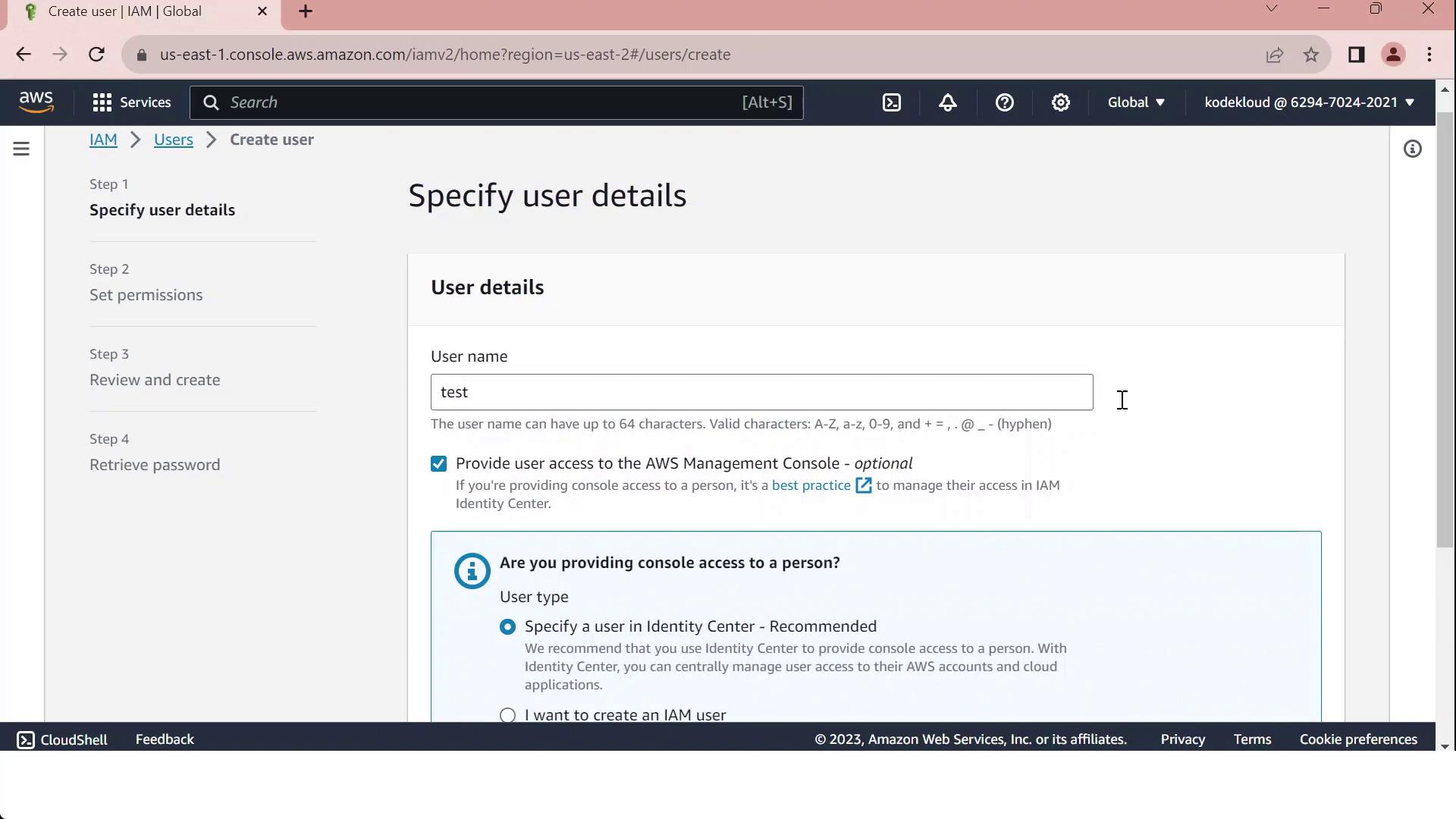Go to IAM breadcrumb link
This screenshot has width=1456, height=819.
pyautogui.click(x=103, y=140)
